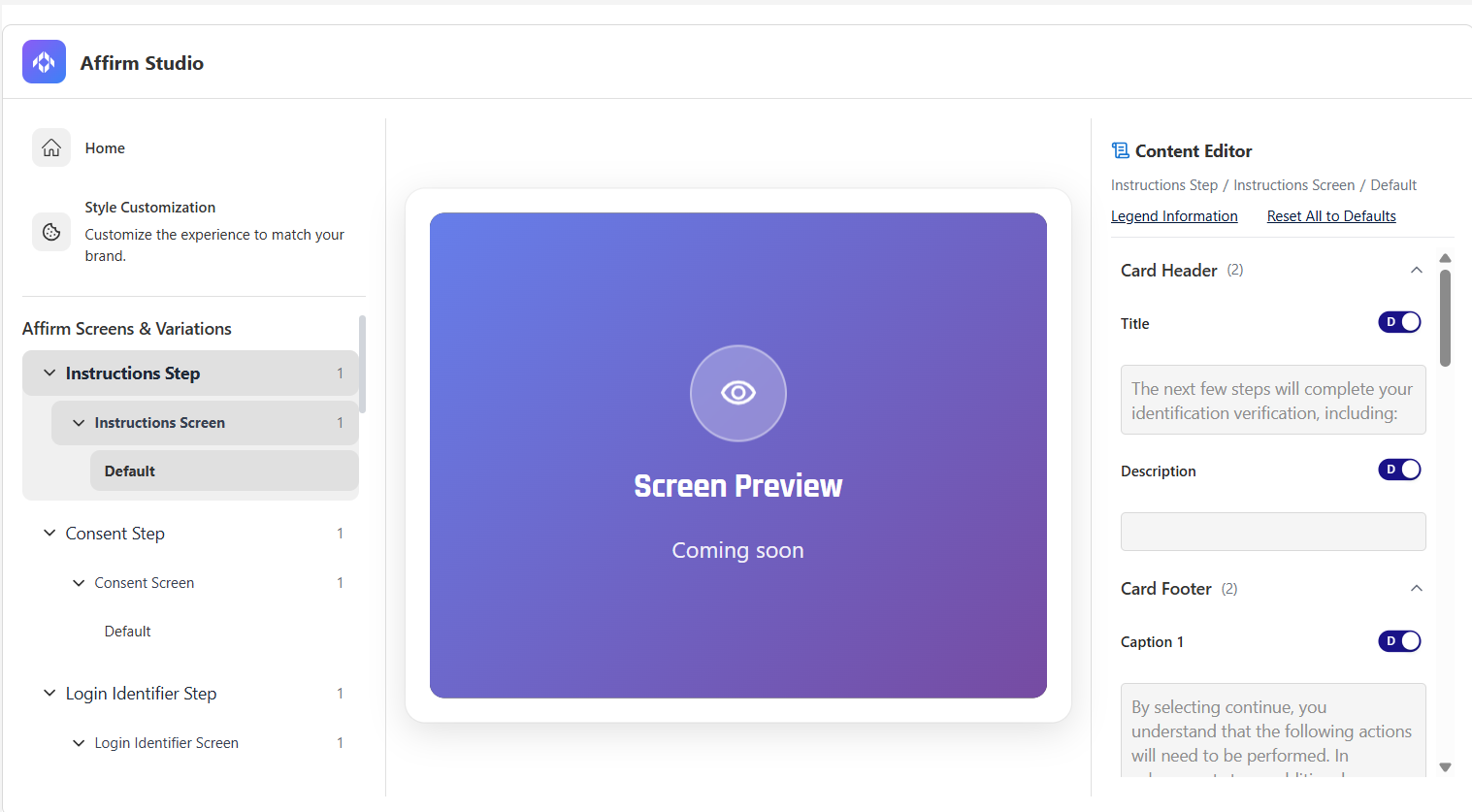Viewport: 1472px width, 812px height.
Task: Select Default under Instructions Screen
Action: [130, 471]
